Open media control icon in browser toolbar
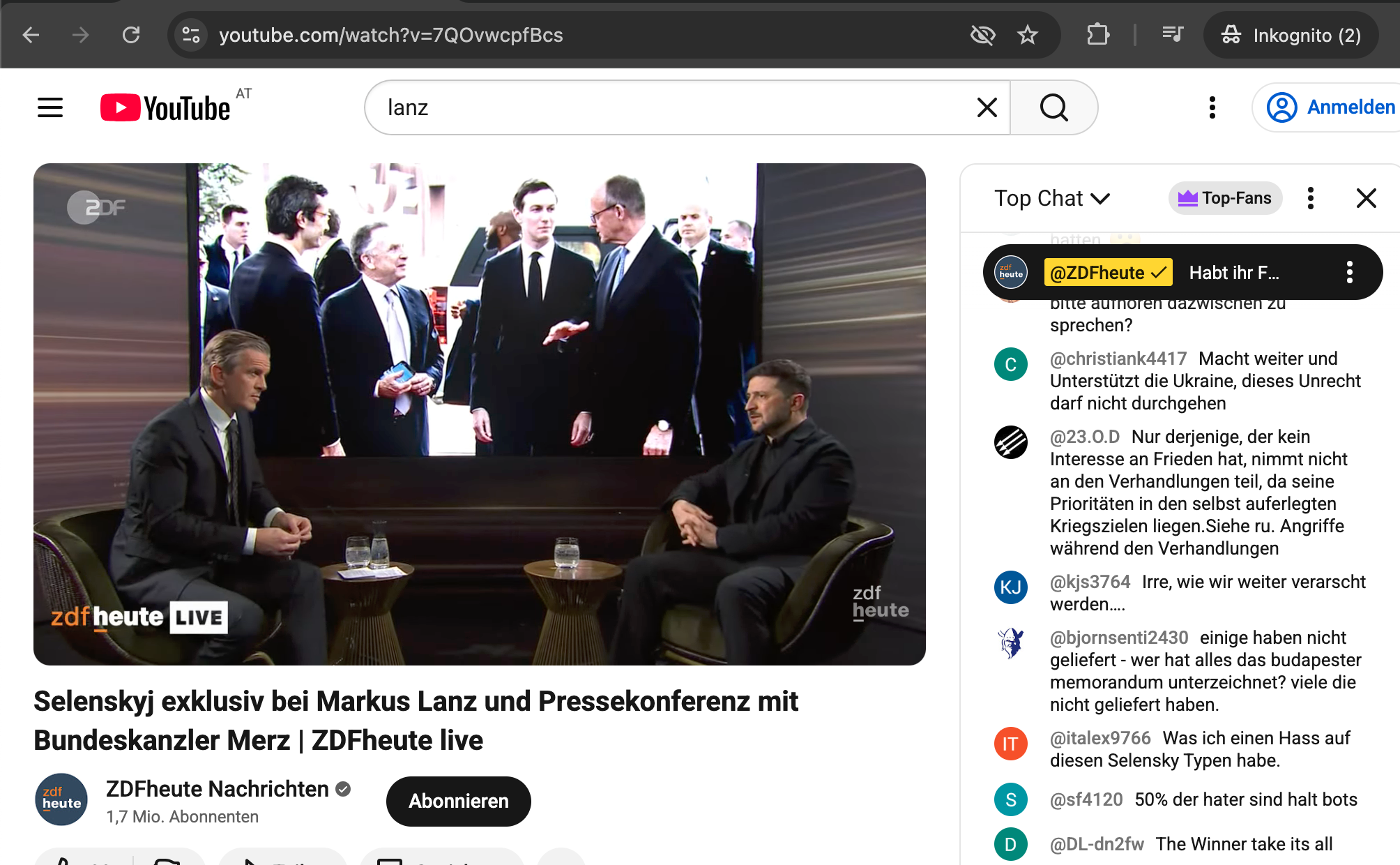Screen dimensions: 1400x865 [x=1173, y=35]
